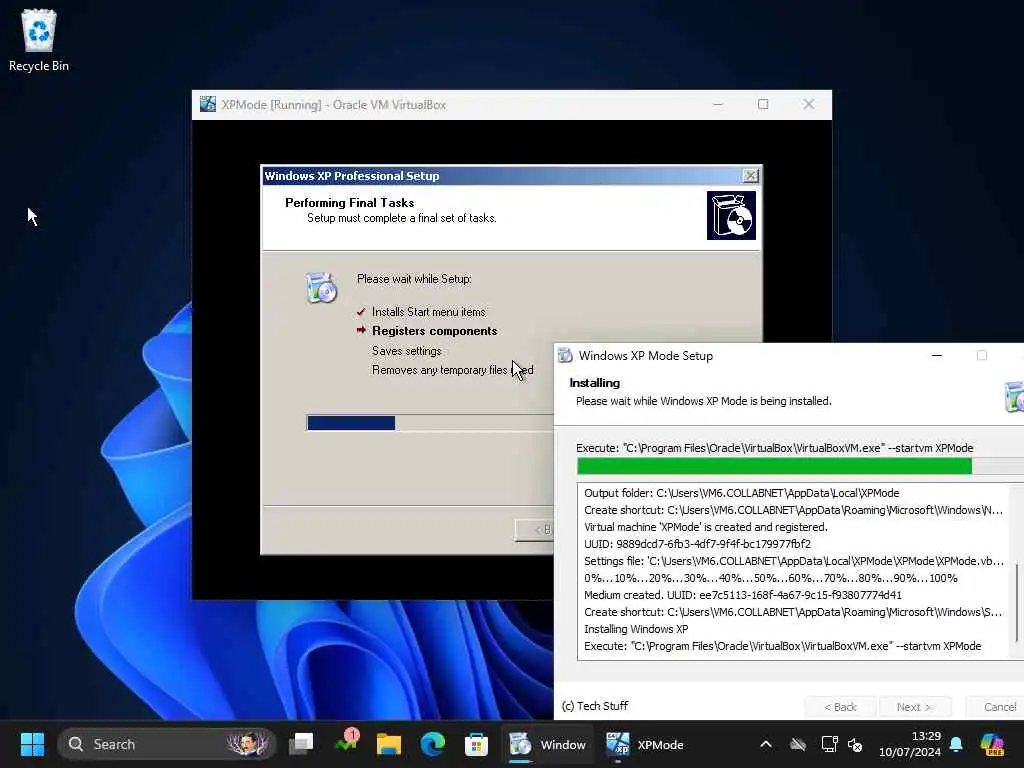
Task: Minimize the Windows XP Mode Setup window
Action: click(937, 355)
